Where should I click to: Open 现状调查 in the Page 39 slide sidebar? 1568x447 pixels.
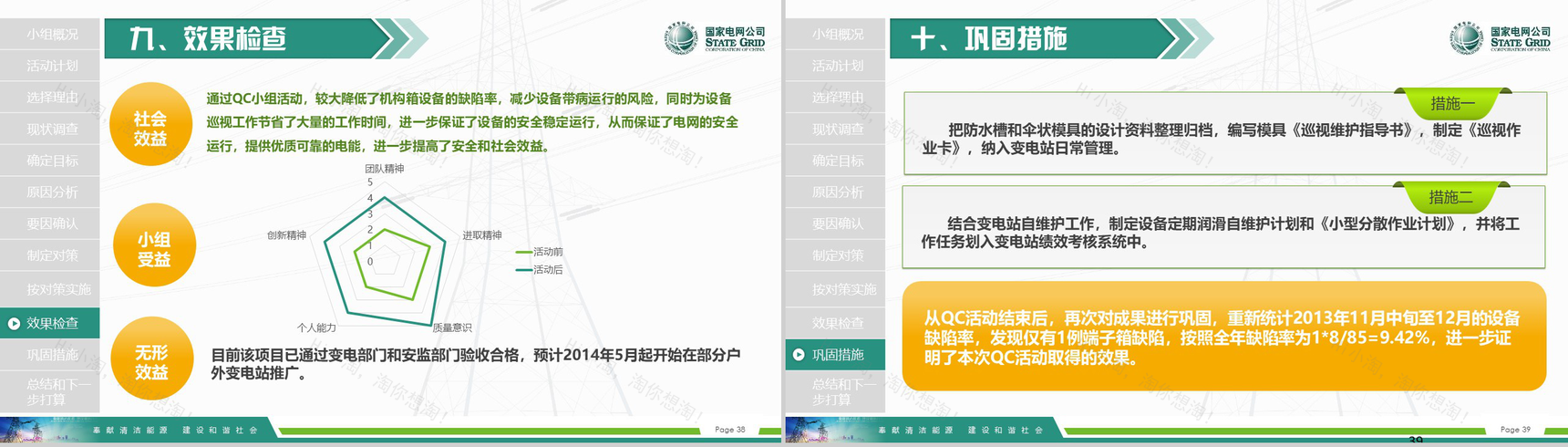point(835,130)
